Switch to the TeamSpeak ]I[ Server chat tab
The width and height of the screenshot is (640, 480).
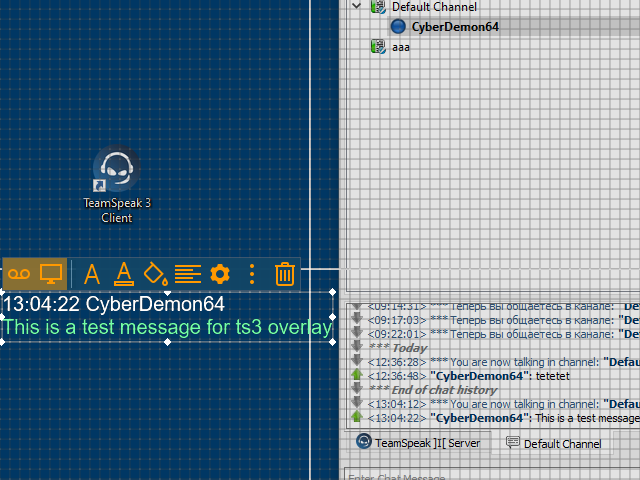click(418, 443)
